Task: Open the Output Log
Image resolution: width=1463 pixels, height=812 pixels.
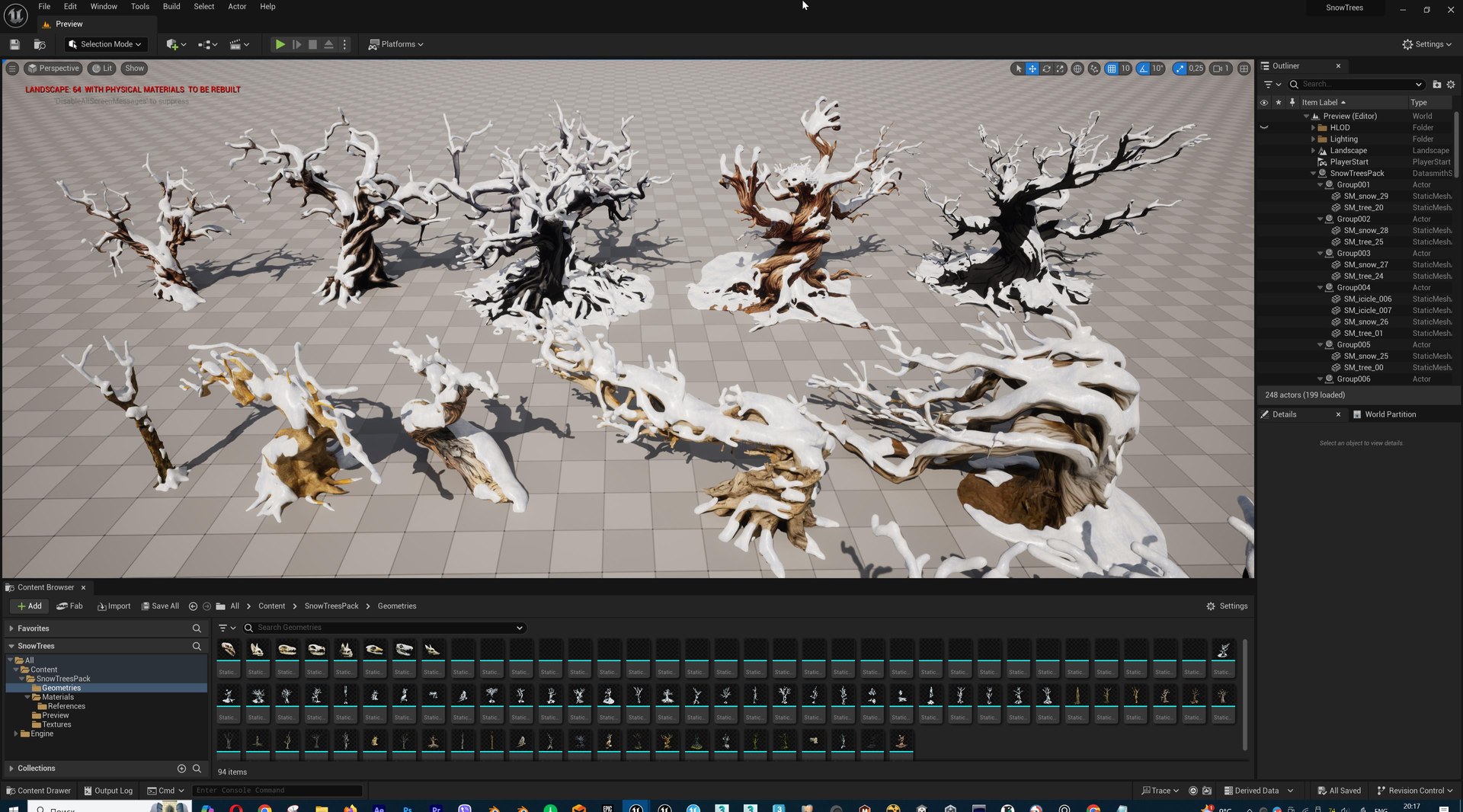Action: [107, 791]
